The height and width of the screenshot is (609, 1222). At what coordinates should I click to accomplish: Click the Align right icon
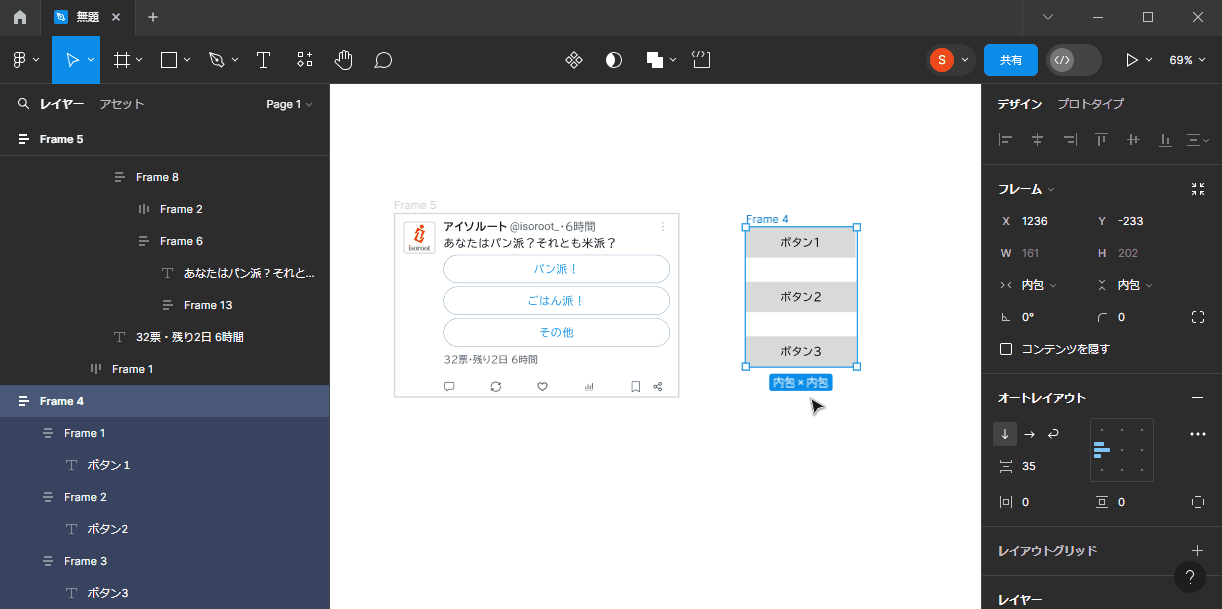click(1069, 140)
